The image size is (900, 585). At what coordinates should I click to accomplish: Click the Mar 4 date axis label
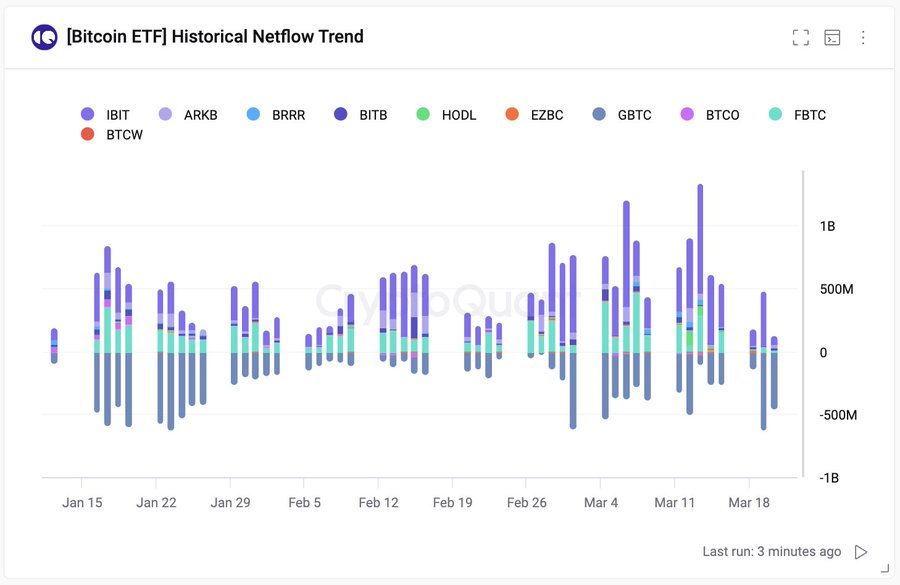[x=601, y=503]
